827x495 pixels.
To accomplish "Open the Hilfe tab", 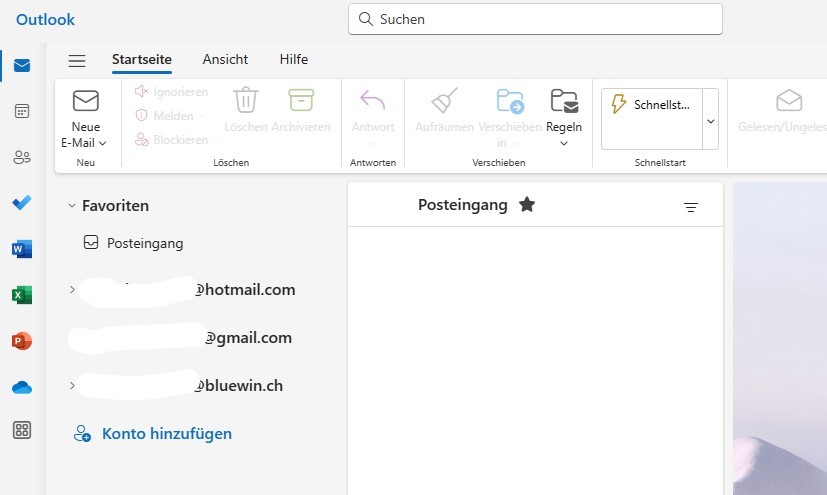I will (293, 60).
